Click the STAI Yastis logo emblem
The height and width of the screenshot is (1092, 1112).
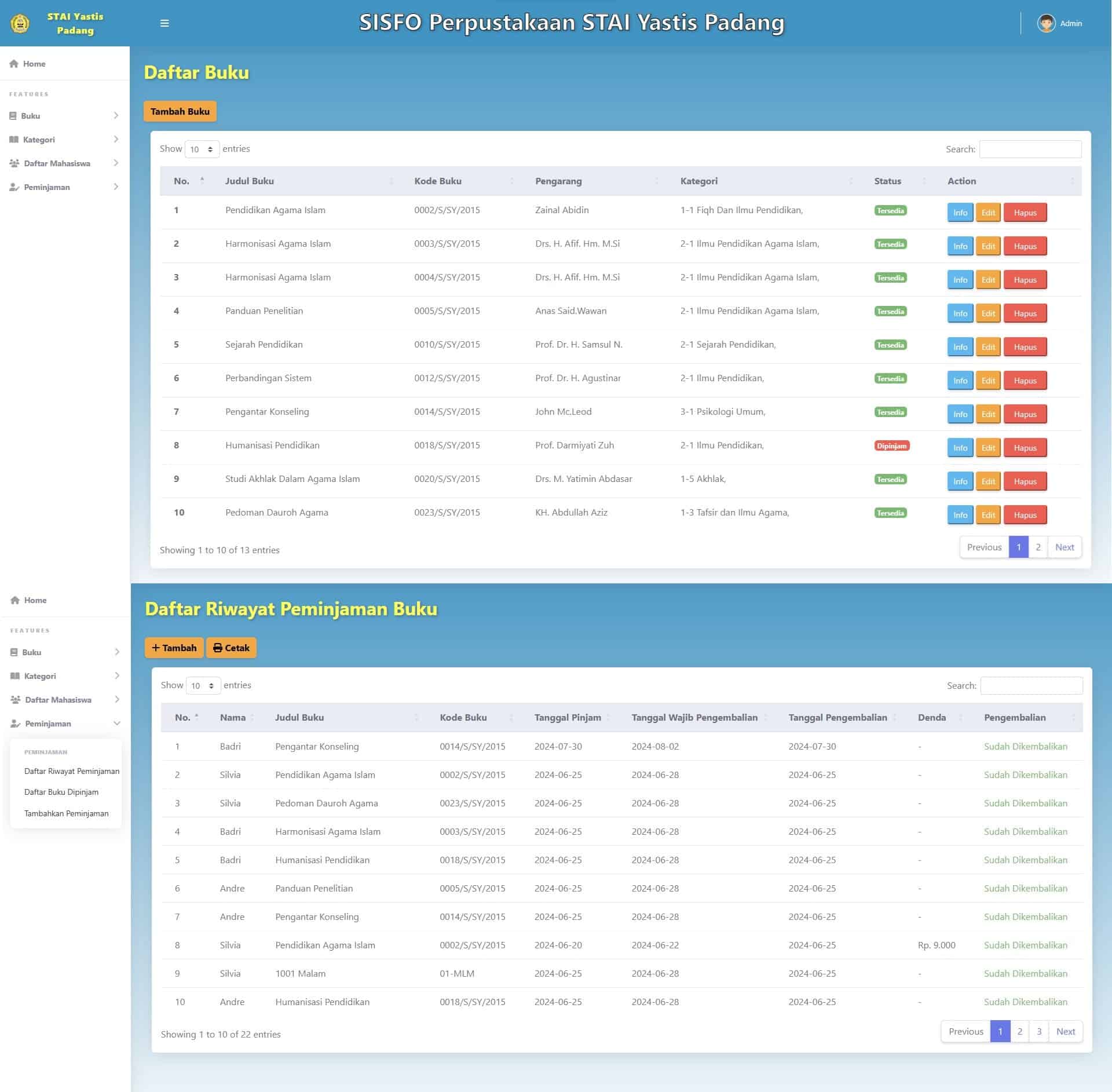tap(20, 24)
